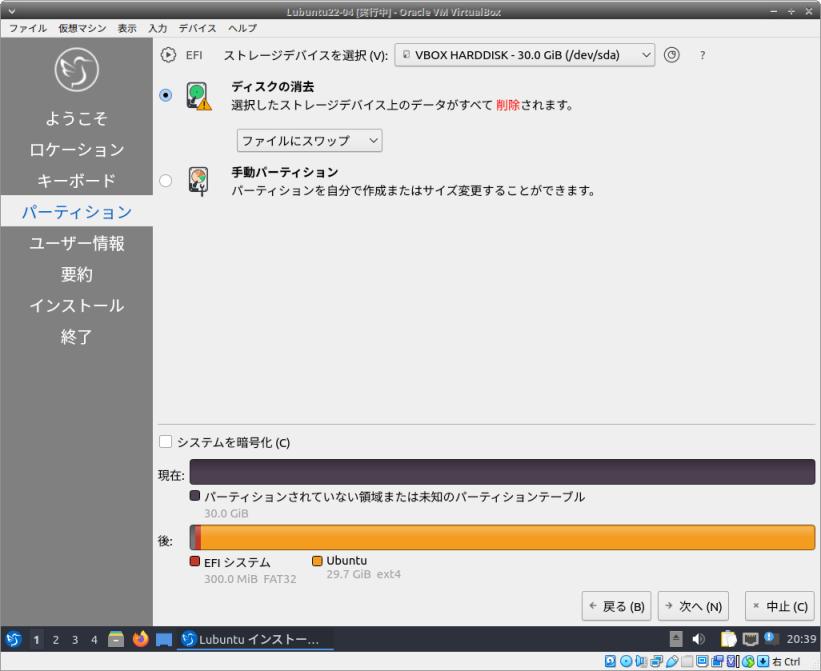This screenshot has width=821, height=671.
Task: Open the storage device selection dropdown
Action: click(x=524, y=55)
